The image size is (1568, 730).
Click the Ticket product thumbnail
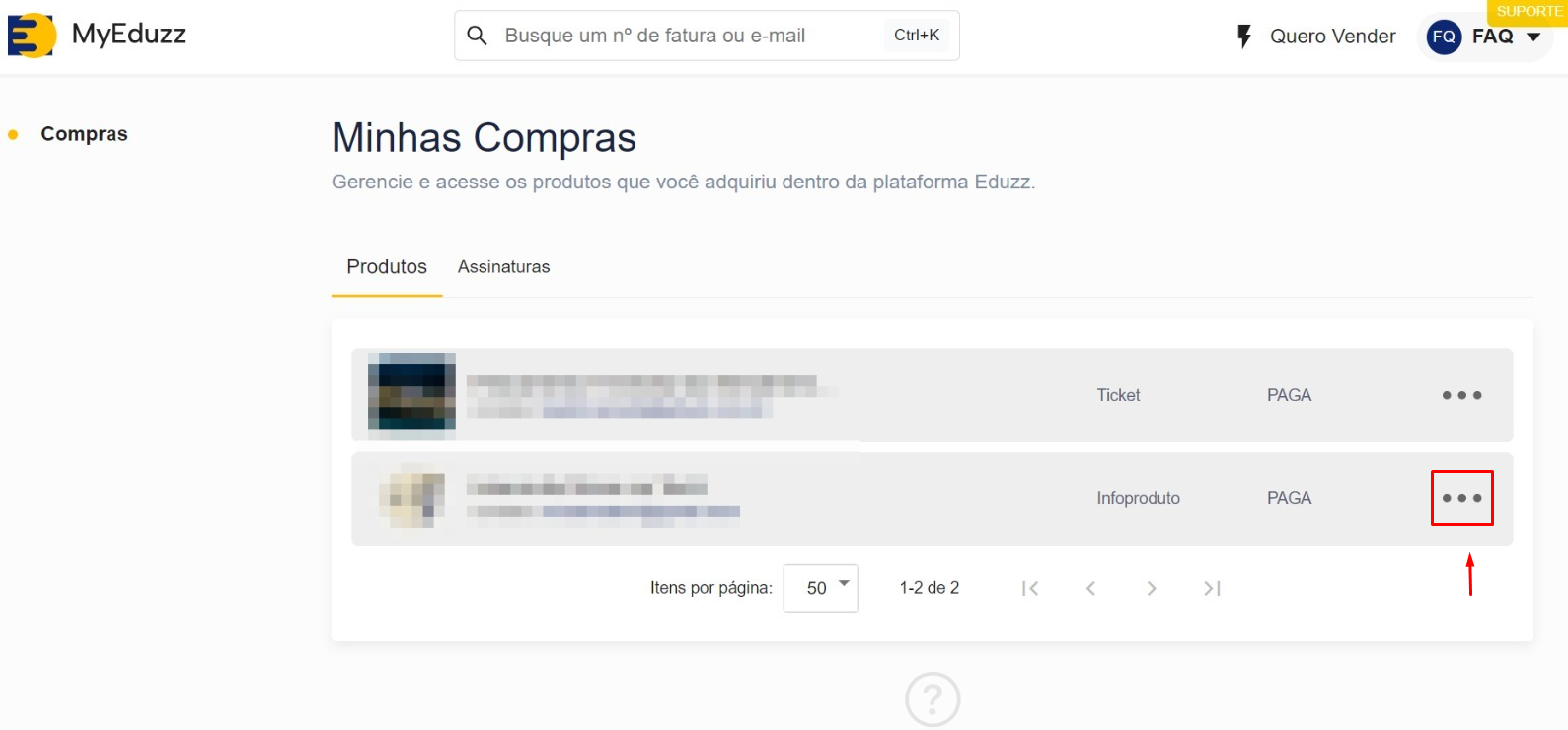pos(411,394)
